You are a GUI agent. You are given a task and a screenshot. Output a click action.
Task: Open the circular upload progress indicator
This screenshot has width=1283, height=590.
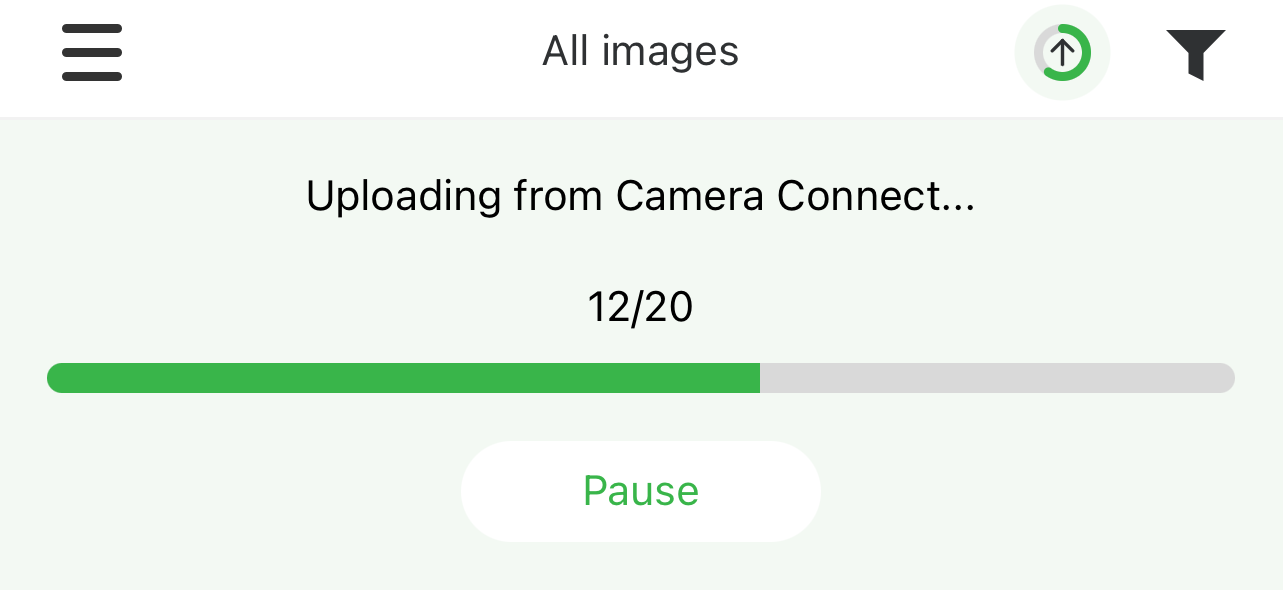pos(1062,52)
